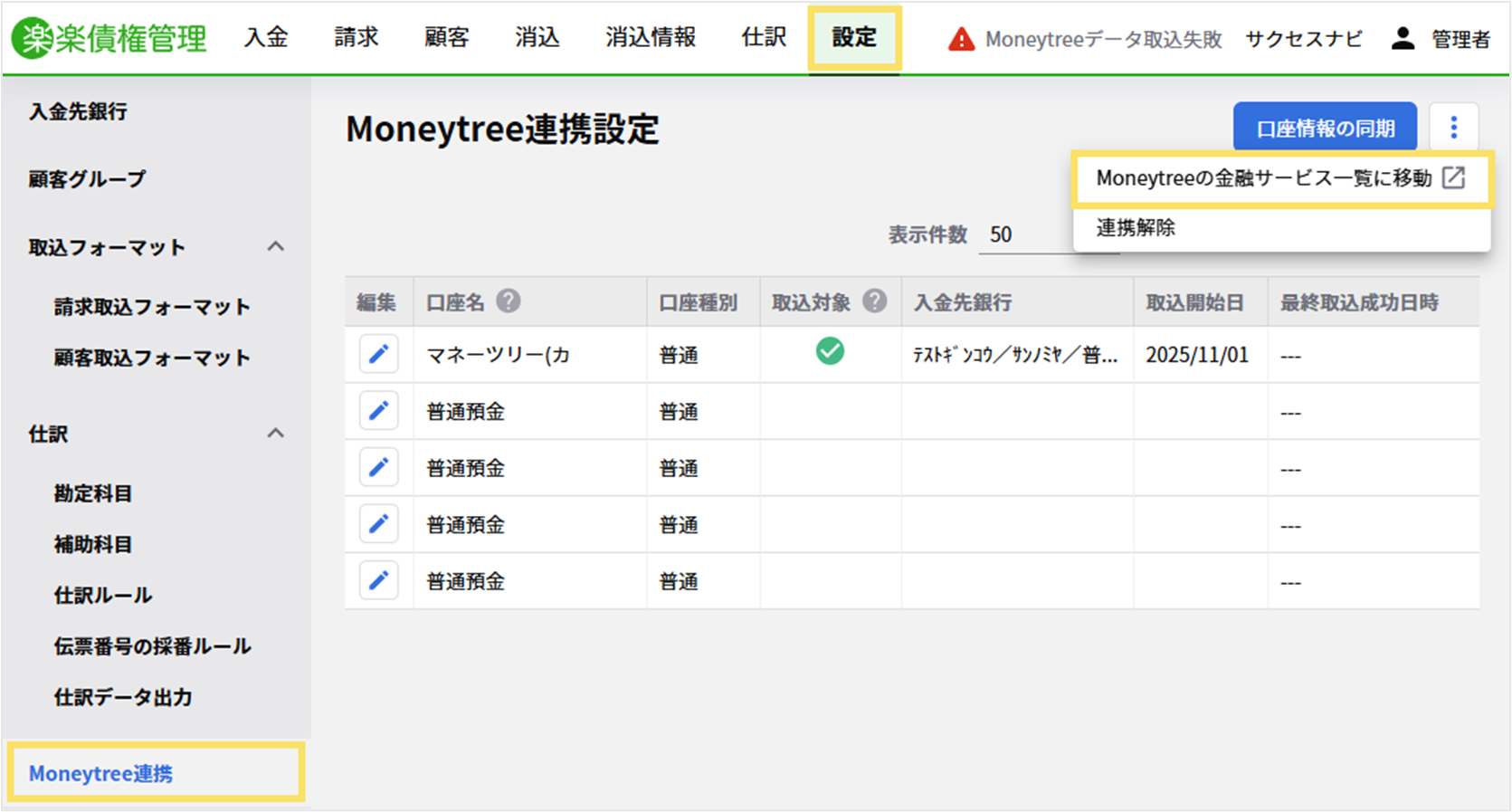Viewport: 1512px width, 812px height.
Task: Open the three-dot more options menu
Action: click(1453, 128)
